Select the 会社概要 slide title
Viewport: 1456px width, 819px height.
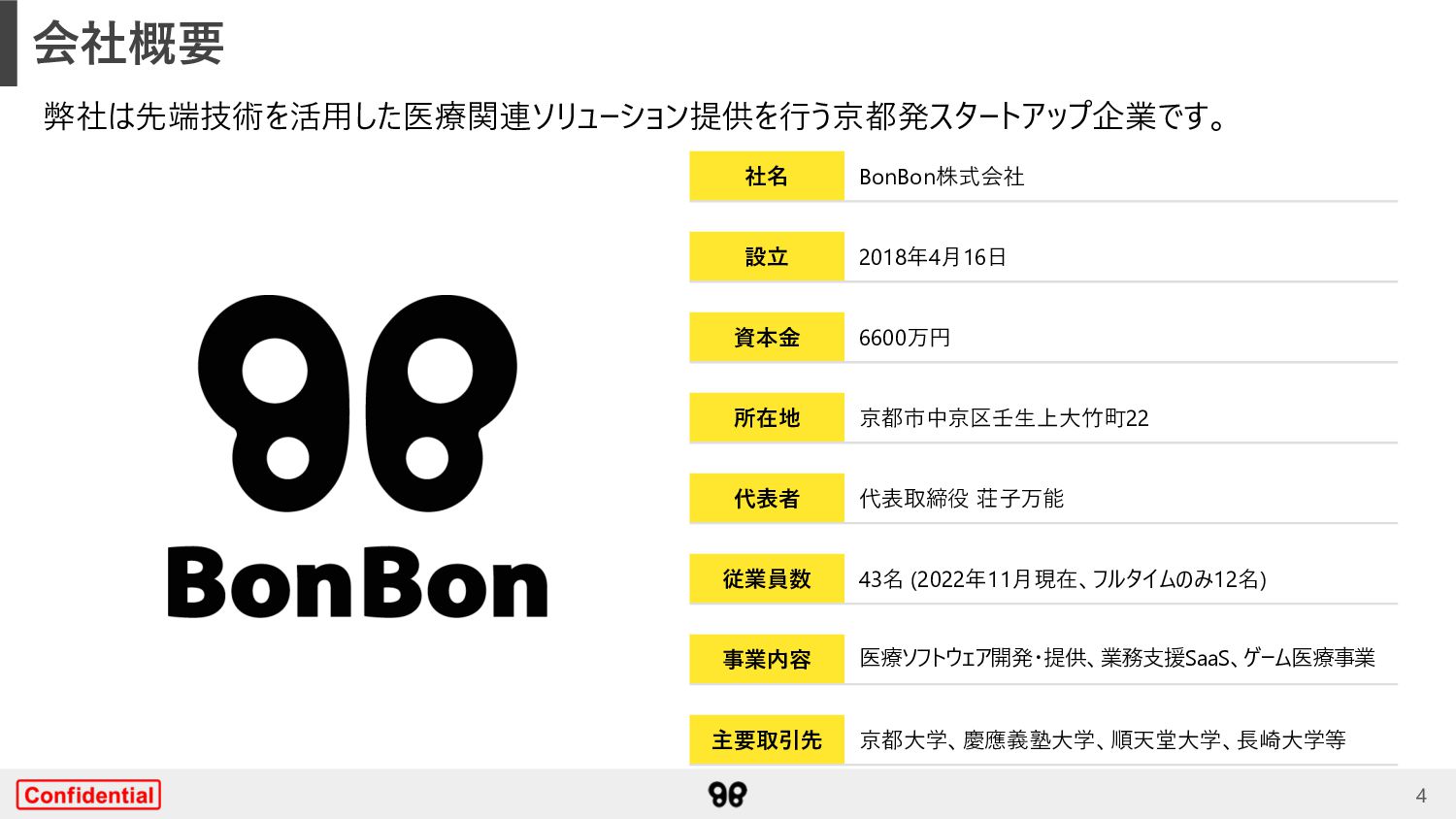point(129,44)
